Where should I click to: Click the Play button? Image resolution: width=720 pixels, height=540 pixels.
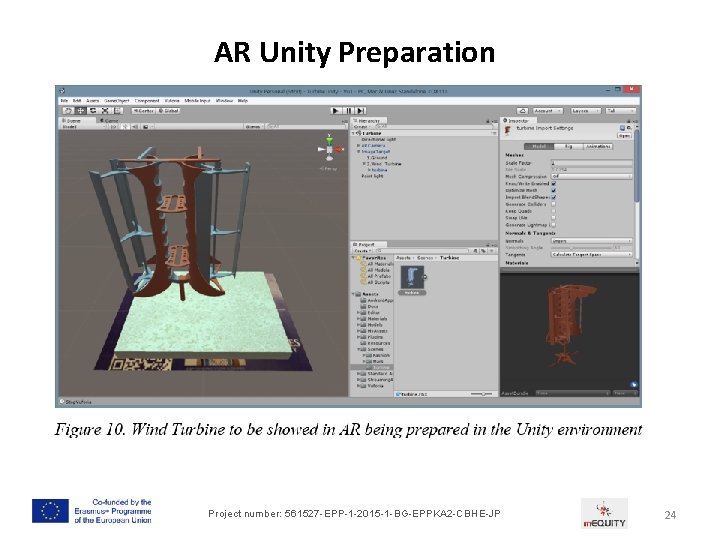tap(336, 111)
